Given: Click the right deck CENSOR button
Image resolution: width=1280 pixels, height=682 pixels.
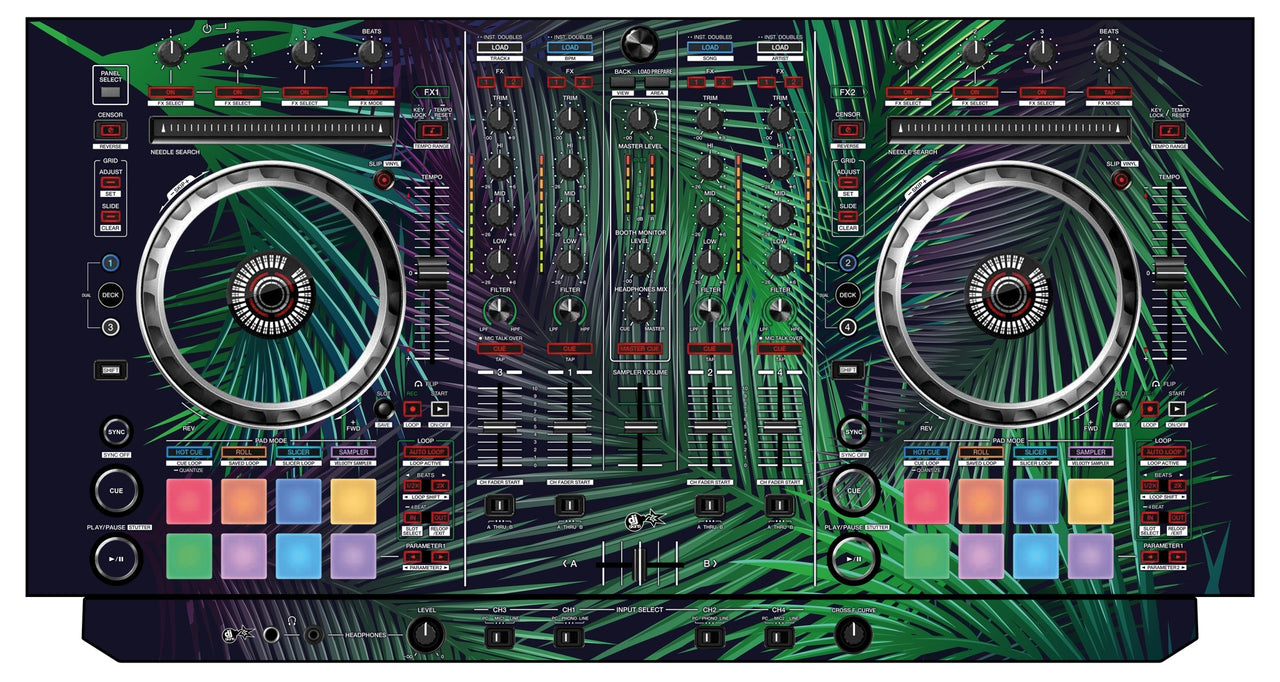Looking at the screenshot, I should pyautogui.click(x=848, y=129).
